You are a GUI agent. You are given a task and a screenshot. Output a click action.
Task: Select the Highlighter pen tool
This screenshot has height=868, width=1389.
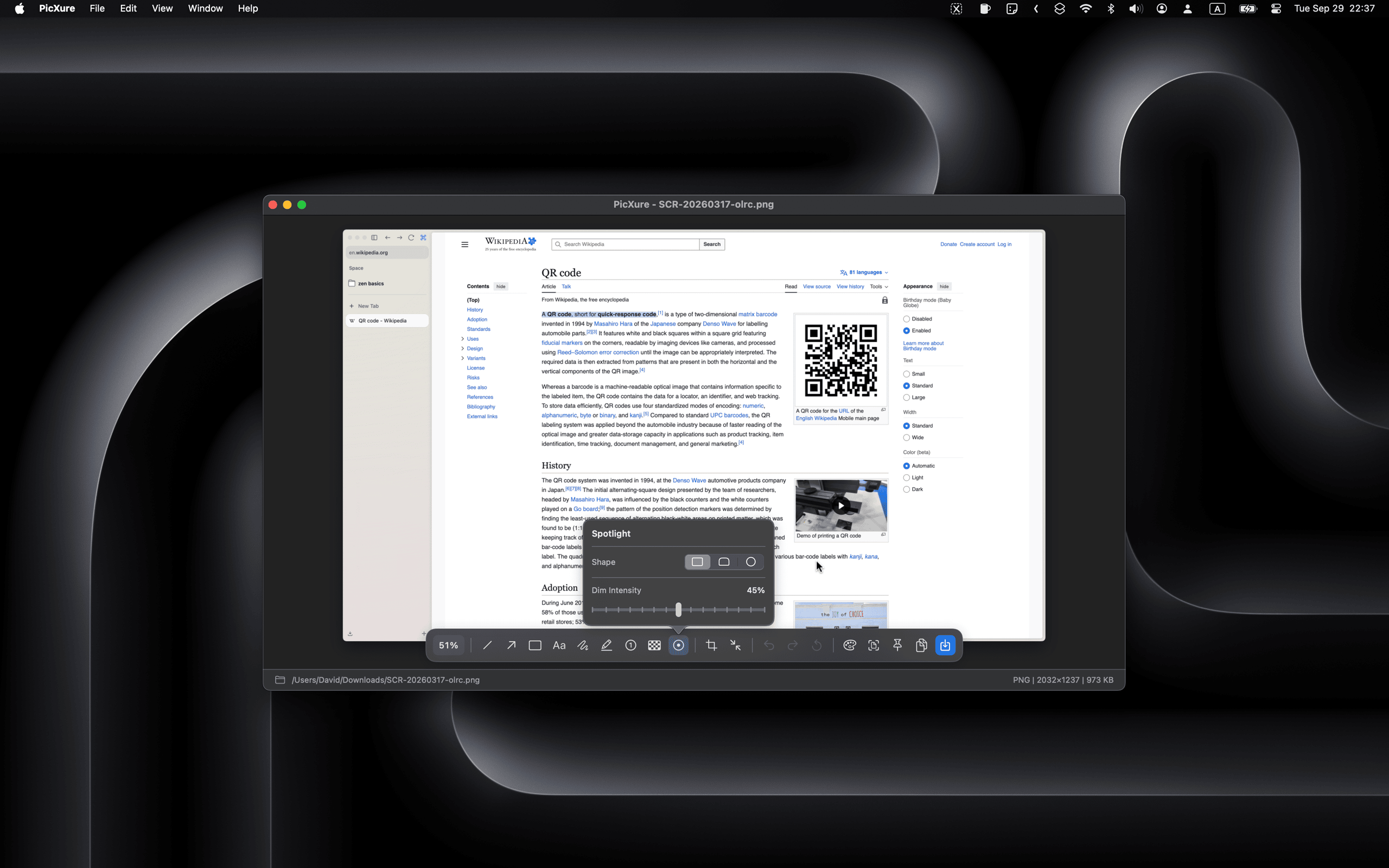pyautogui.click(x=607, y=645)
